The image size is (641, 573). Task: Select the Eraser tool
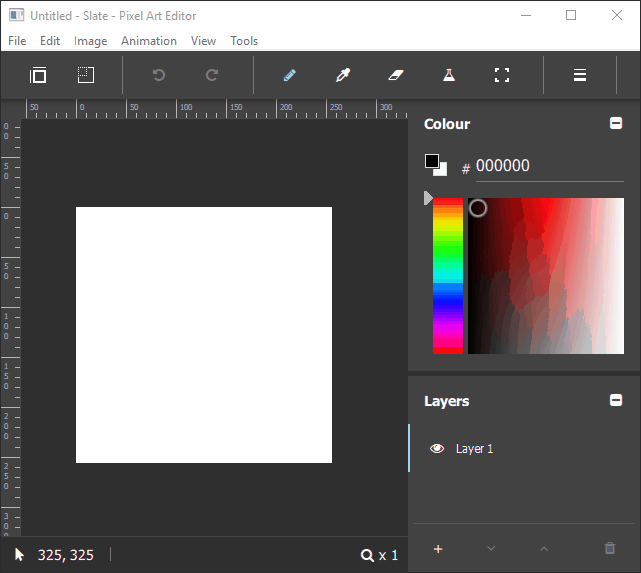pos(395,75)
